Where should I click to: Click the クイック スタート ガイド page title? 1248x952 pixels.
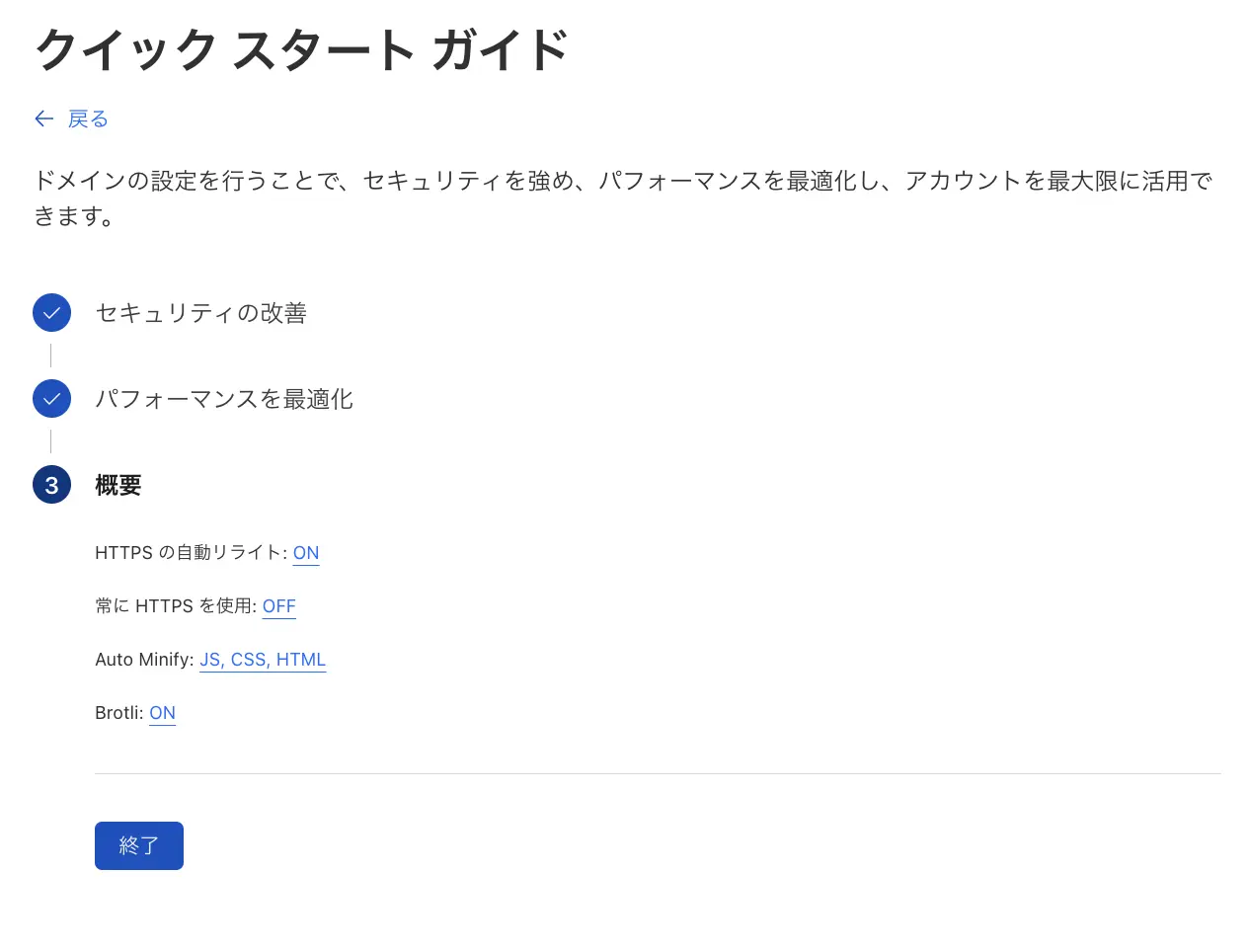pyautogui.click(x=302, y=49)
